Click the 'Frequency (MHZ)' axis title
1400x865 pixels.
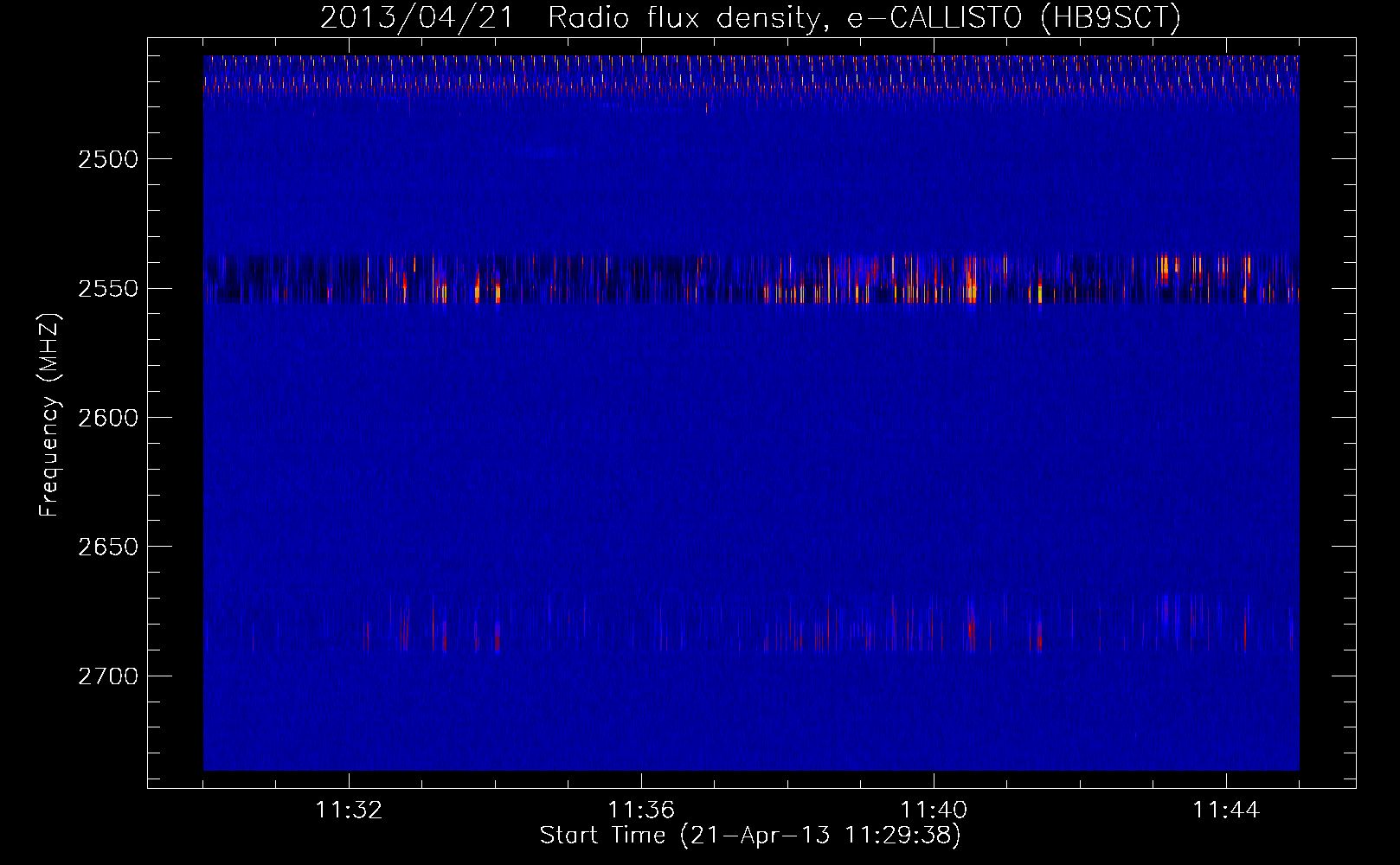[50, 415]
